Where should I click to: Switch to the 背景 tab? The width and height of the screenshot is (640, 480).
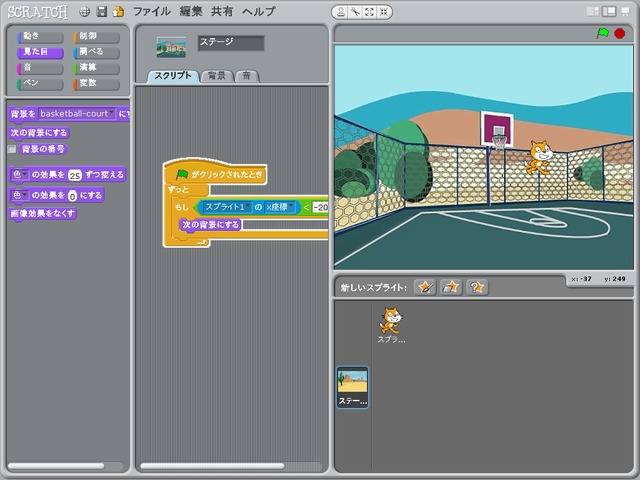click(x=217, y=76)
